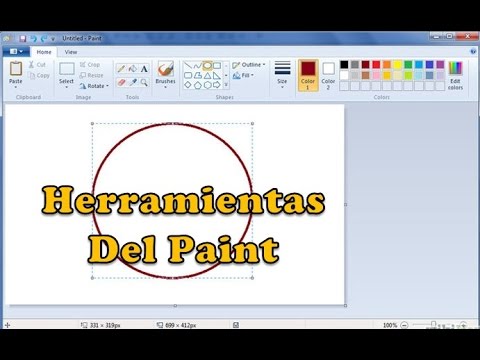Click Cut in Clipboard group
Viewport: 480px width, 360px height.
coord(37,65)
